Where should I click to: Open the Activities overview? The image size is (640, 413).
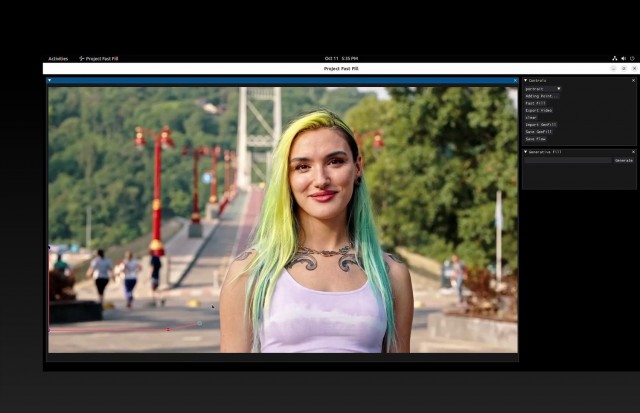tap(58, 59)
